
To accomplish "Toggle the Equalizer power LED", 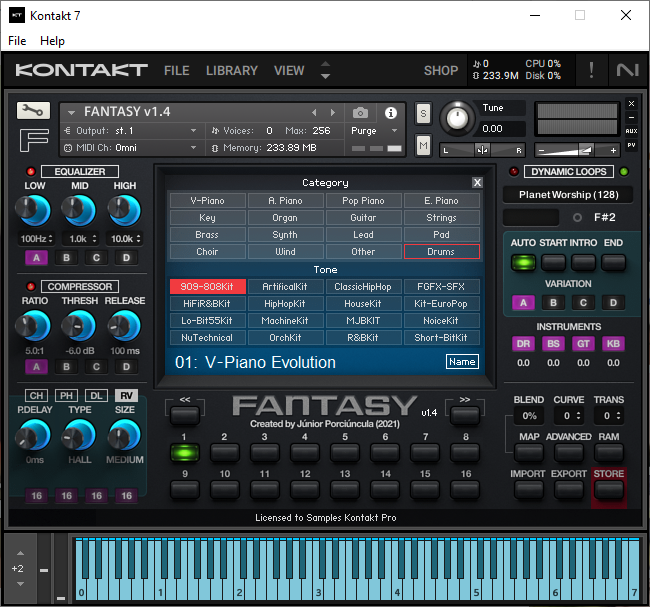I will click(31, 171).
